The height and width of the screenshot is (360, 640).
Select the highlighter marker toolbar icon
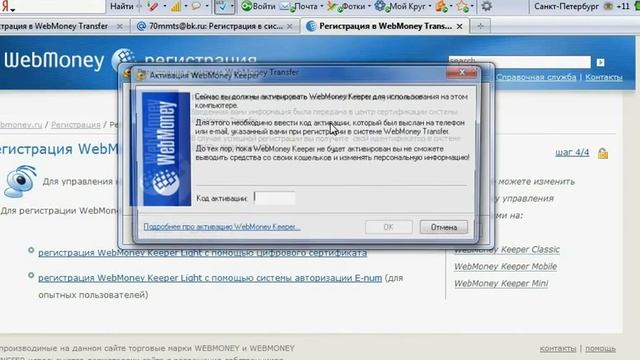(154, 7)
